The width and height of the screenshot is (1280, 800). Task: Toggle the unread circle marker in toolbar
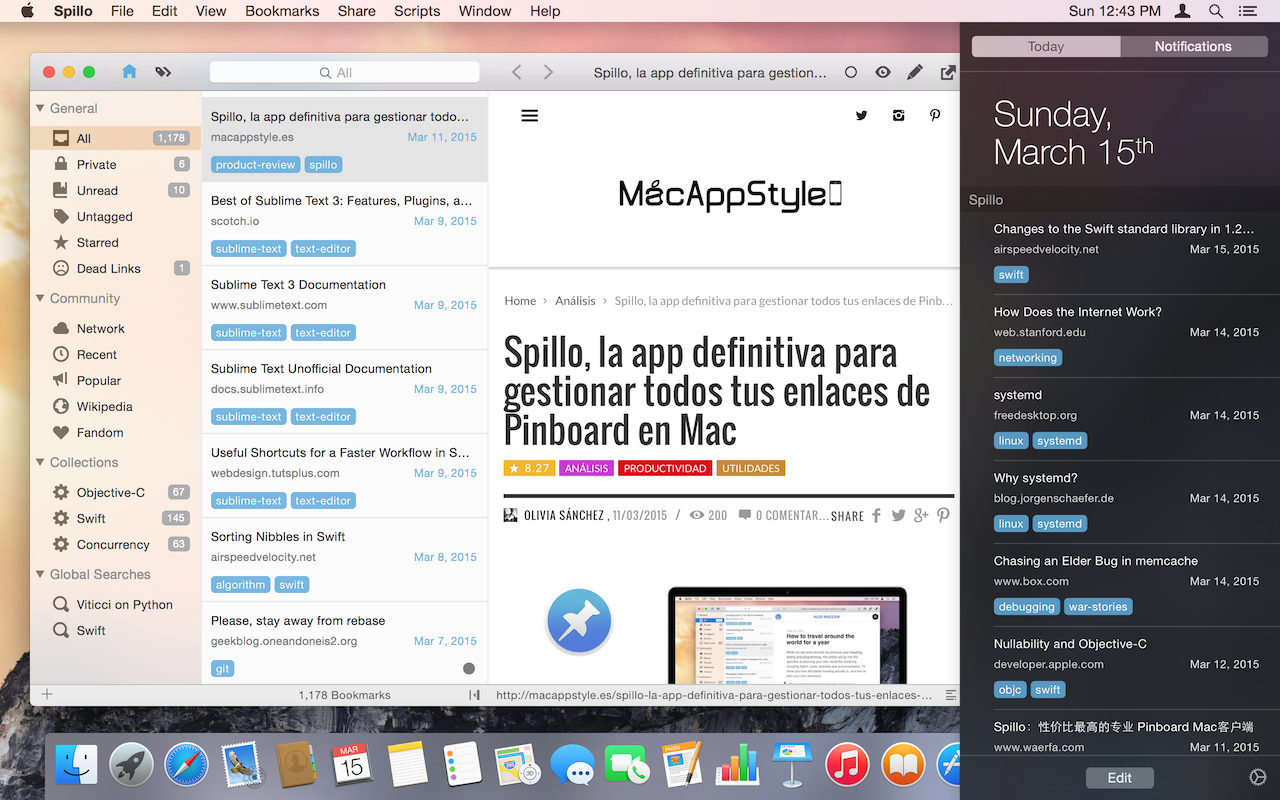(851, 72)
